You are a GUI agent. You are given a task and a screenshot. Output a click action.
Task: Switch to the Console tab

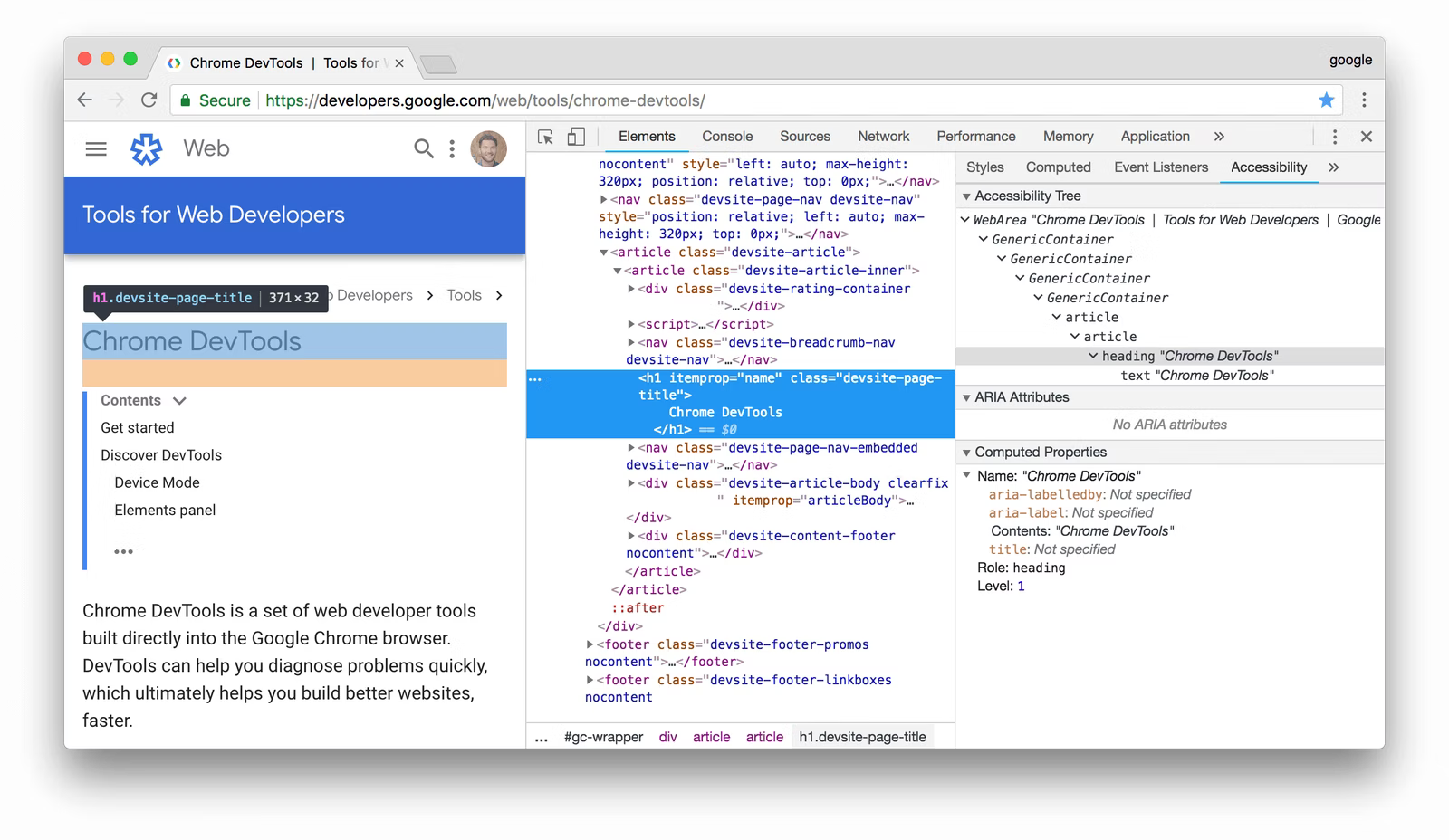click(727, 137)
